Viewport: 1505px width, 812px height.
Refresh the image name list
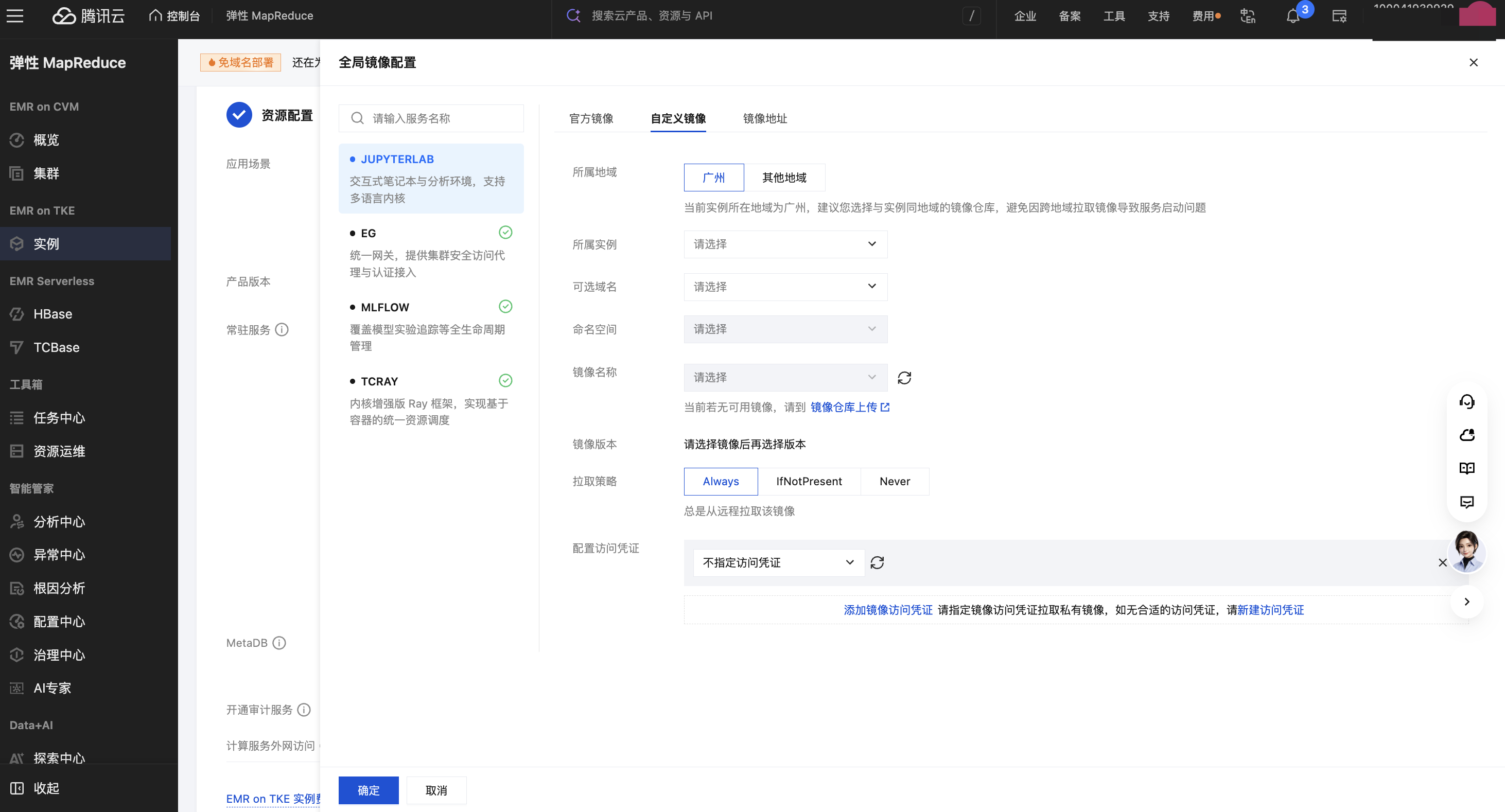[x=904, y=377]
